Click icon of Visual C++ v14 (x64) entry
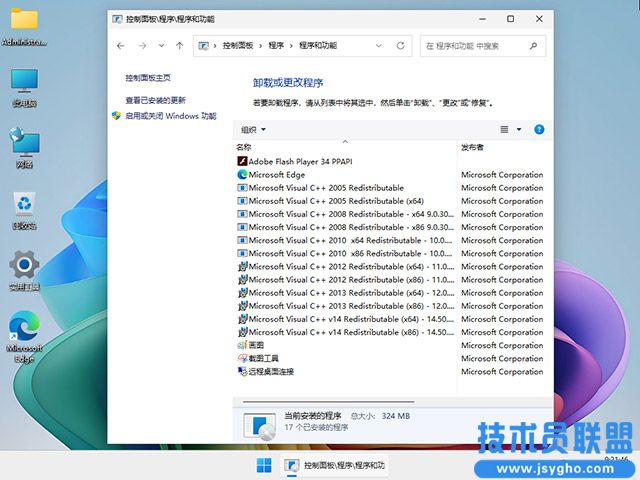The width and height of the screenshot is (640, 480). click(242, 319)
